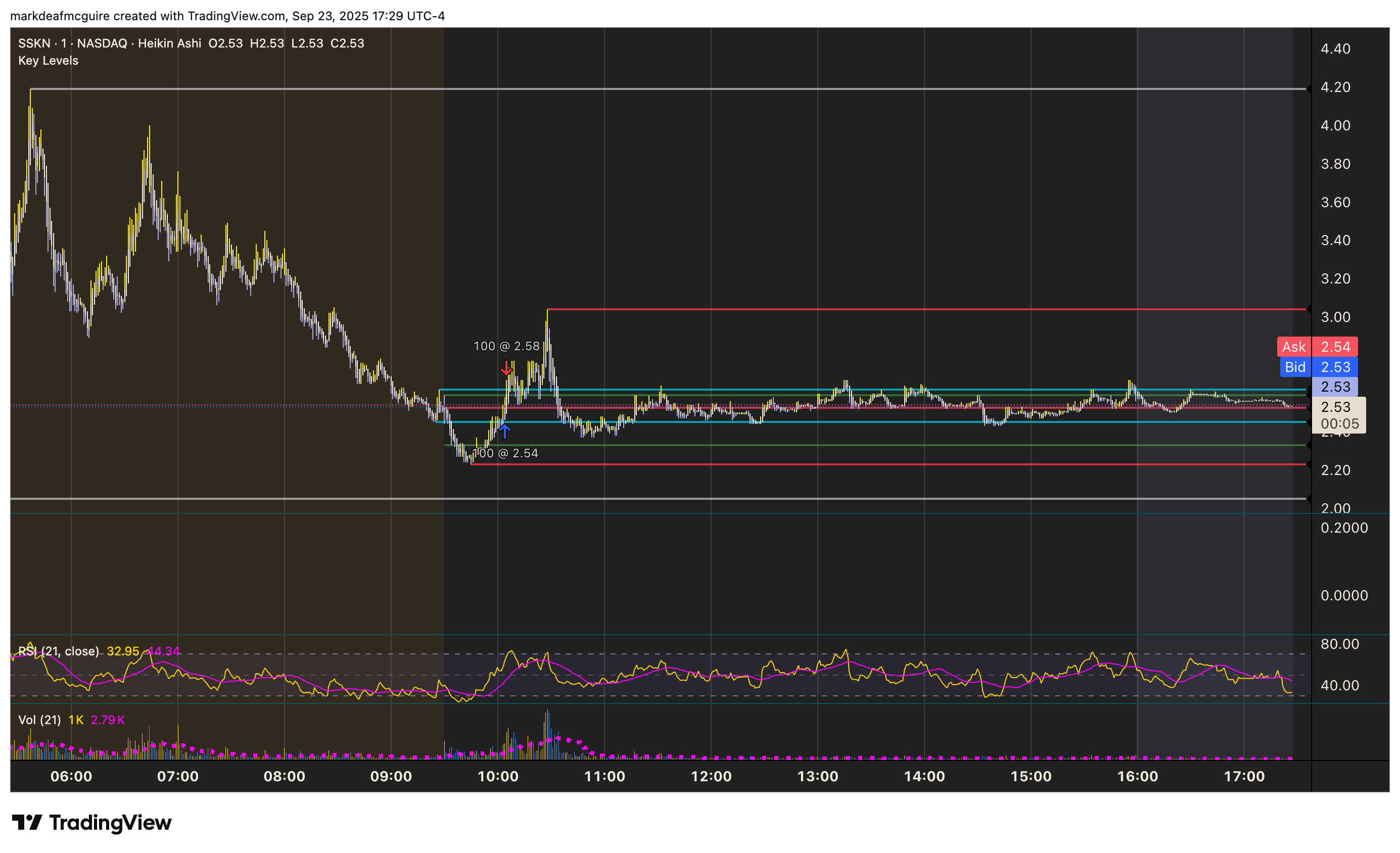The image size is (1400, 853).
Task: Click the blue buy arrow marker
Action: (504, 432)
